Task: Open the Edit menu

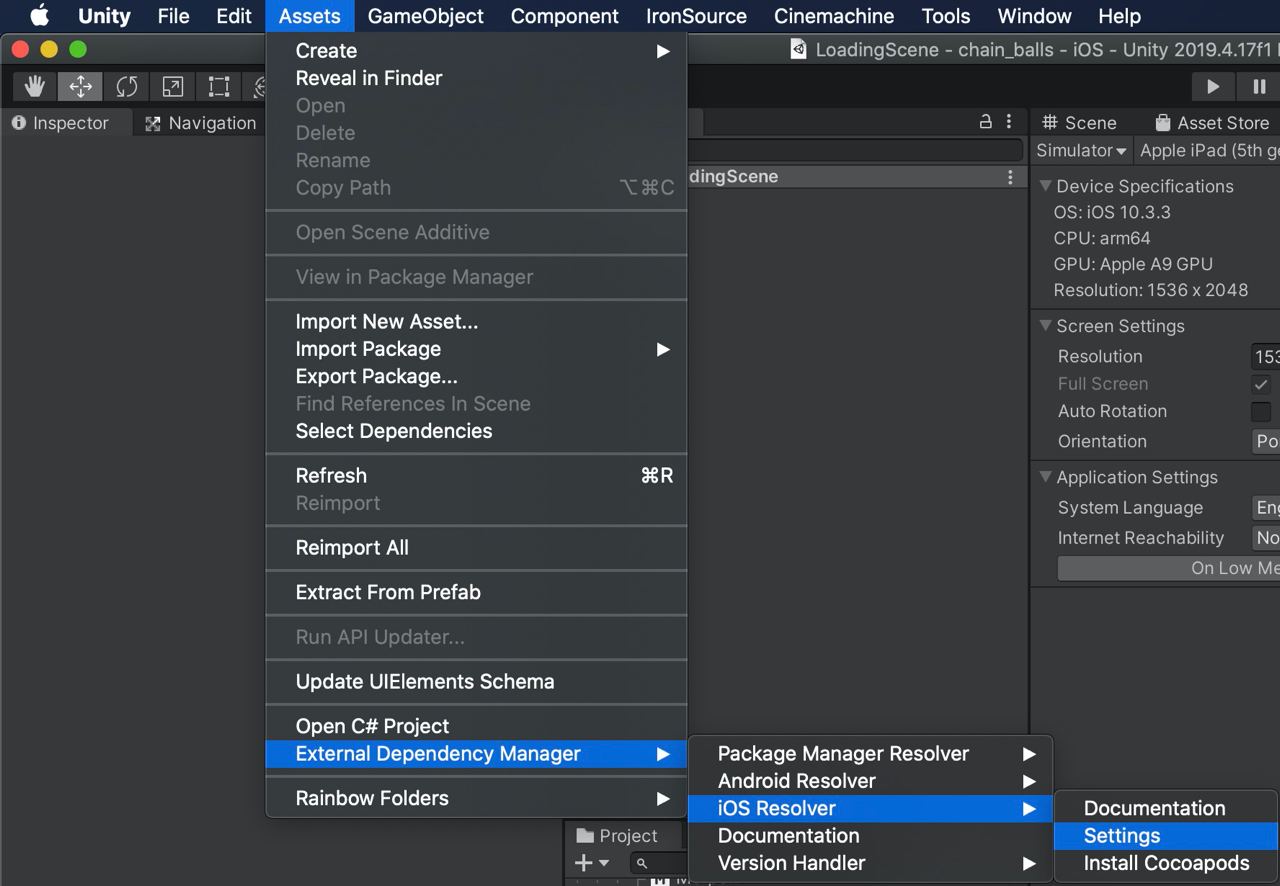Action: pyautogui.click(x=234, y=16)
